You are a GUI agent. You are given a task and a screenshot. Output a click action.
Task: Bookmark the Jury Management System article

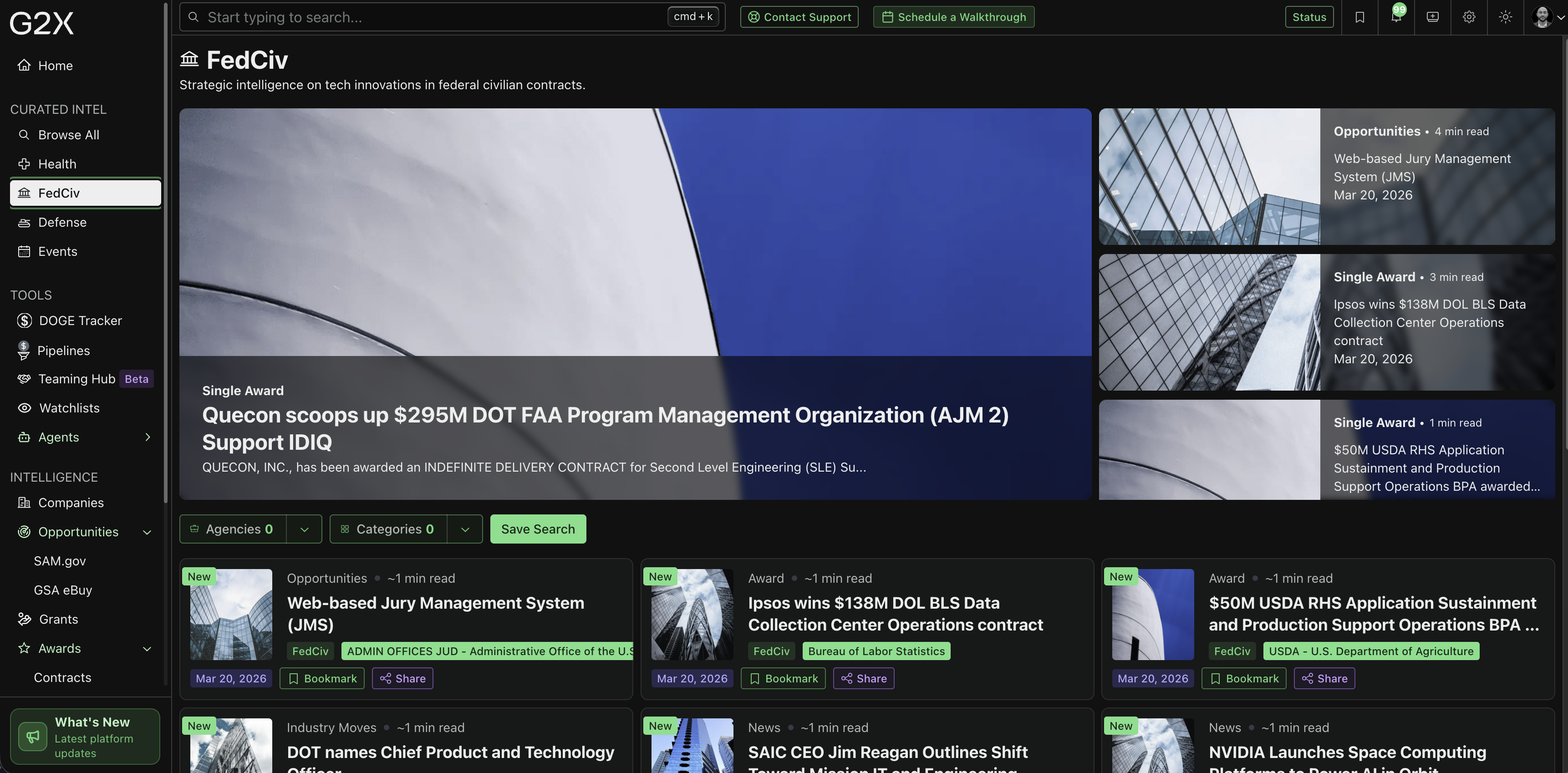coord(322,679)
